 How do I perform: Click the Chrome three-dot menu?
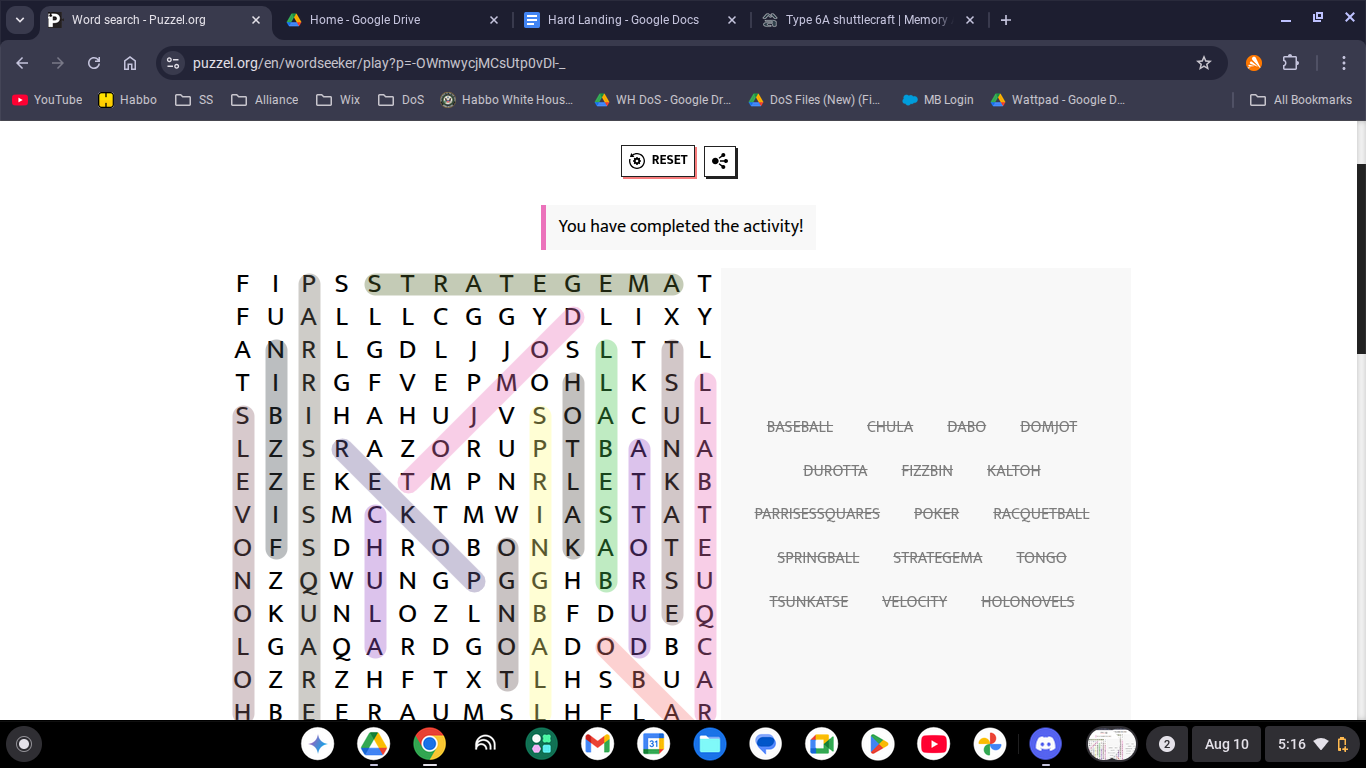(x=1345, y=63)
